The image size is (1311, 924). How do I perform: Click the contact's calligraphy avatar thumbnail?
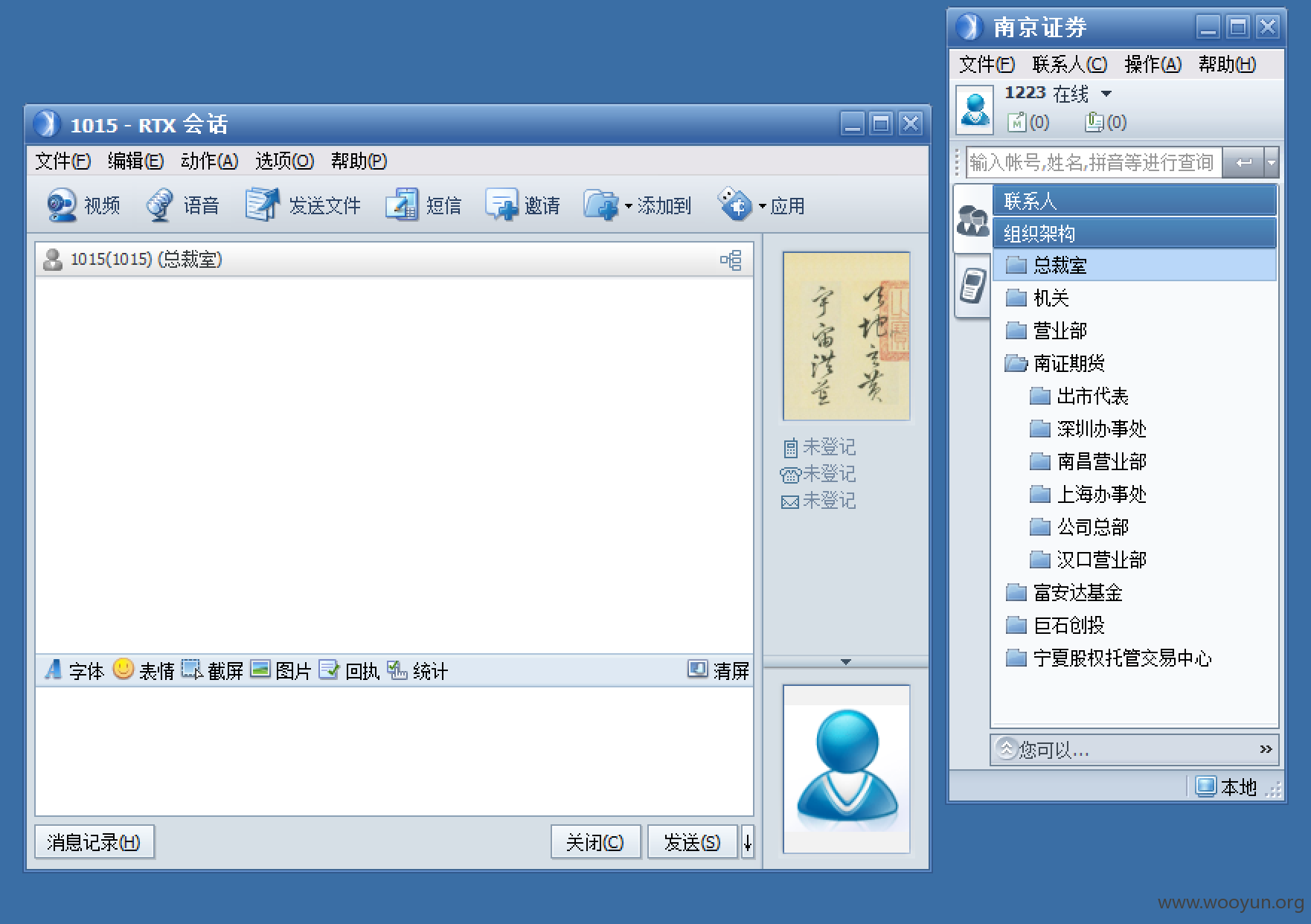[x=846, y=336]
